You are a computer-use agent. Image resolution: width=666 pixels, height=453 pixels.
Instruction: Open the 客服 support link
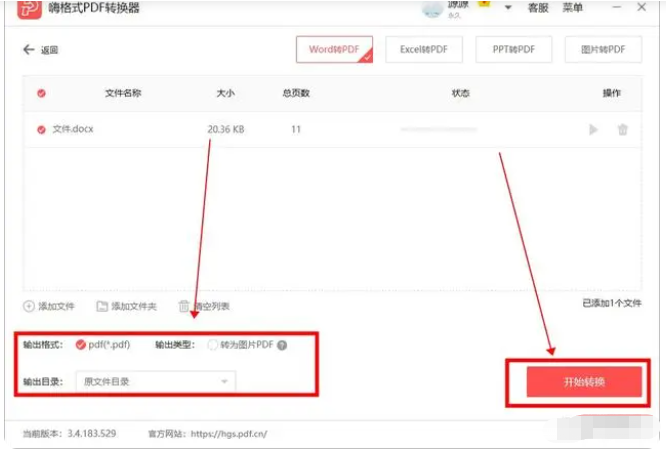[538, 8]
